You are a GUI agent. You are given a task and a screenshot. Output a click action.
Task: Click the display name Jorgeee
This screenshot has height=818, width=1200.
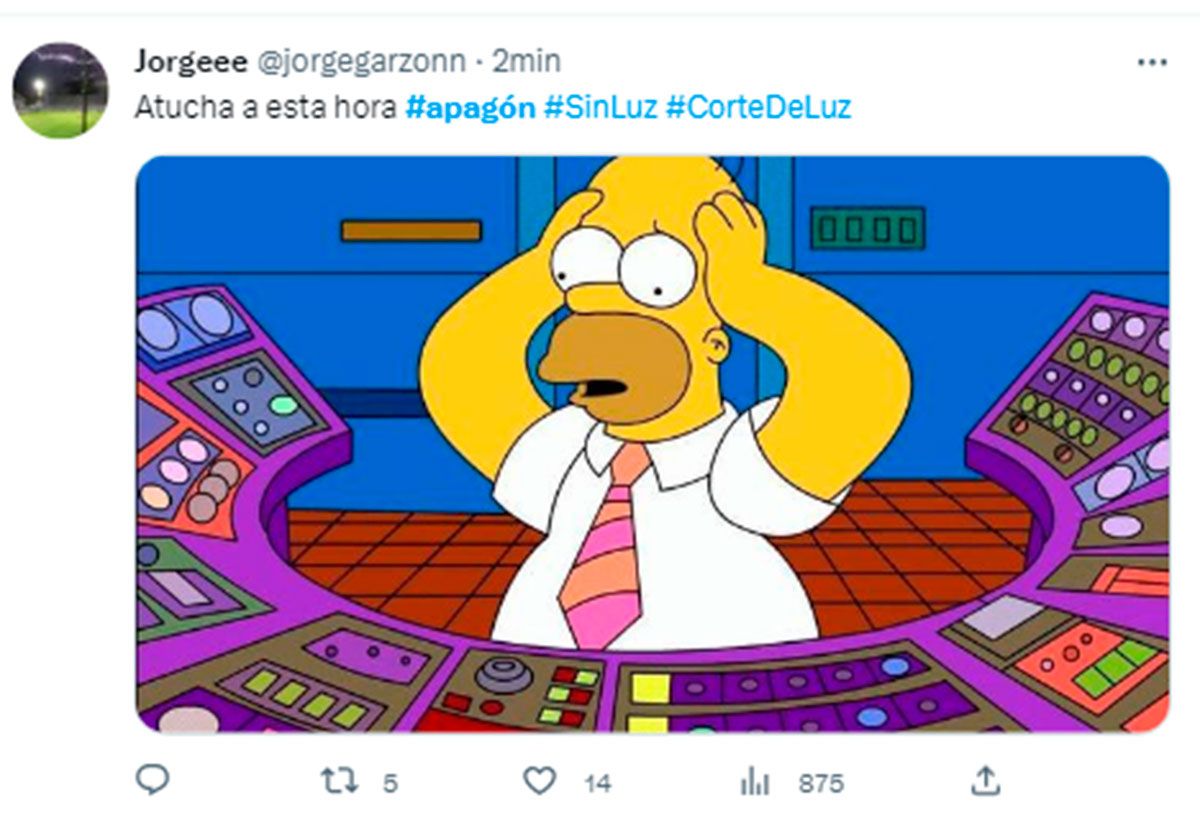pyautogui.click(x=191, y=62)
